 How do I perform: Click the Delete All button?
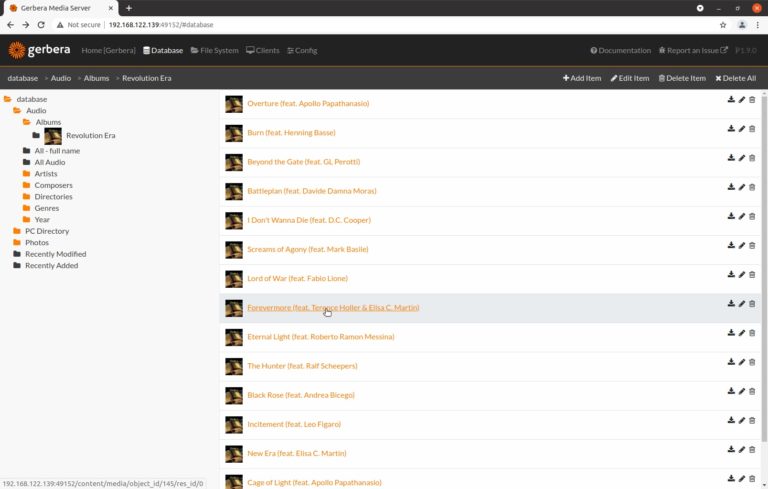tap(735, 78)
